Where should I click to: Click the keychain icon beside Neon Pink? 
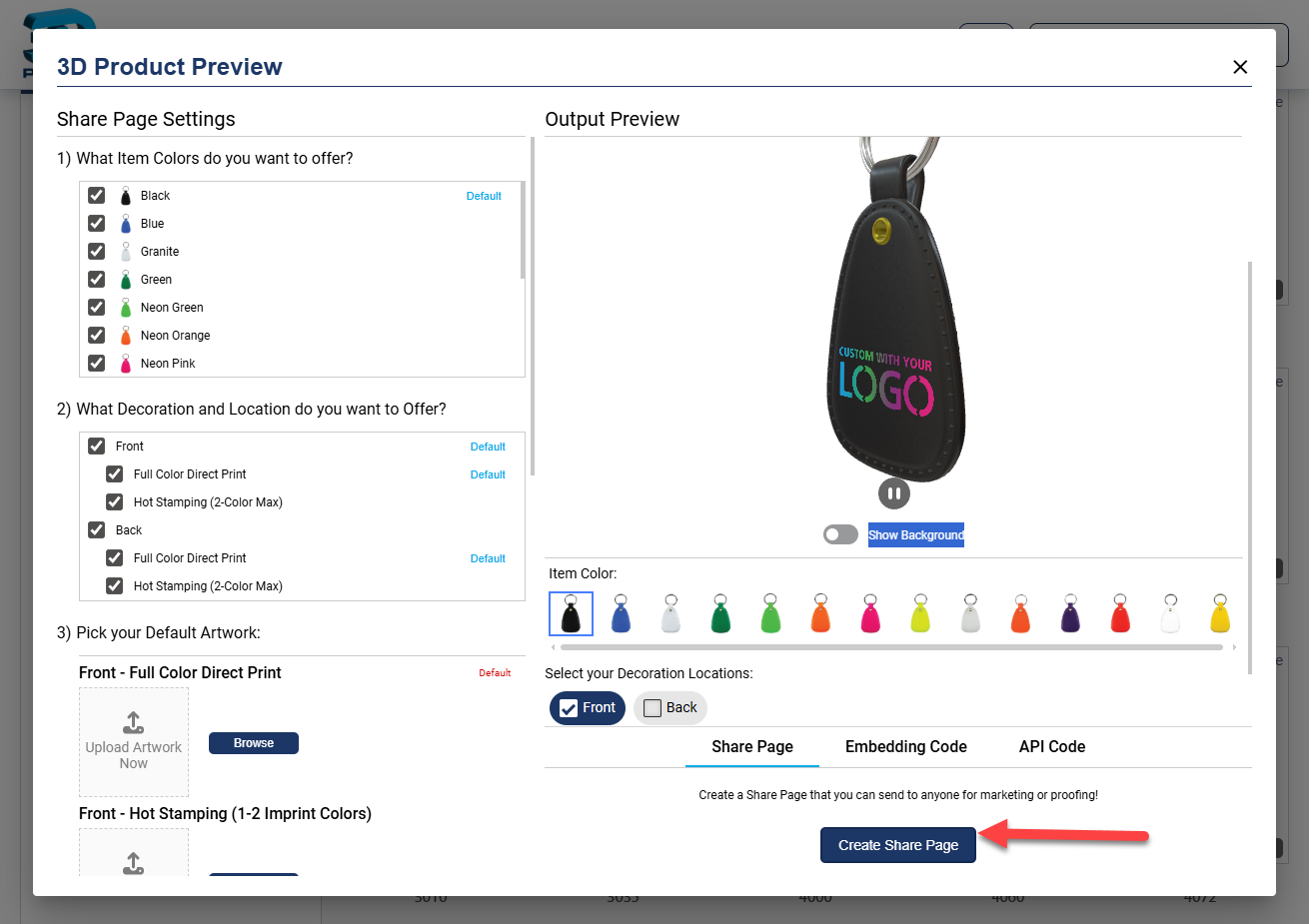pos(126,364)
